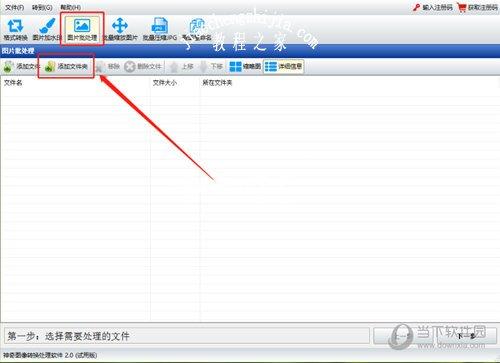Open the 批量压缩JPG compression tool
Screen dimensions: 500x363
point(160,30)
